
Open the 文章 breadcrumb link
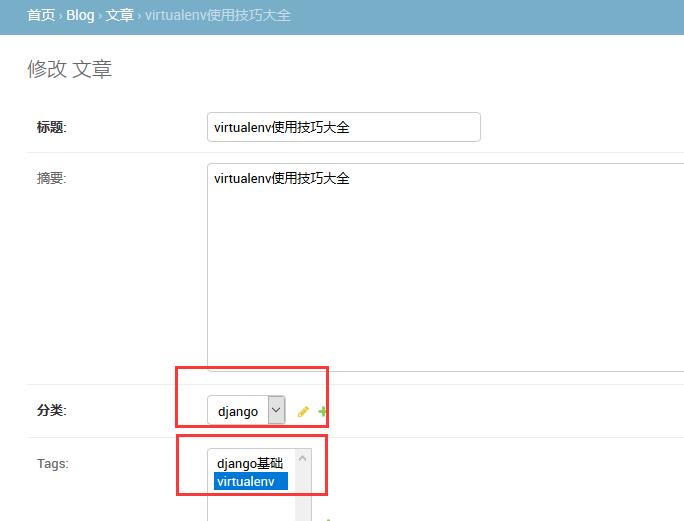coord(120,15)
